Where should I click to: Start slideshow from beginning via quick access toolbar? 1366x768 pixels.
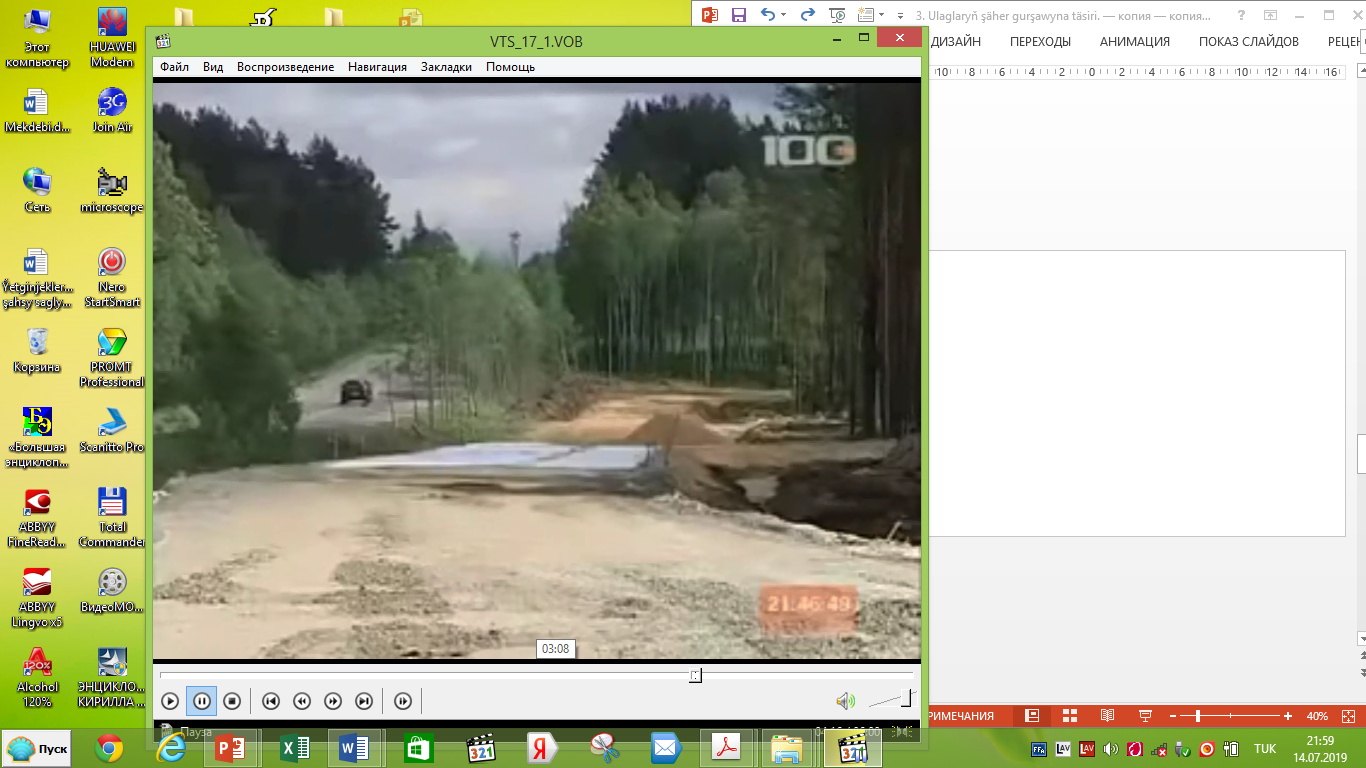[838, 15]
